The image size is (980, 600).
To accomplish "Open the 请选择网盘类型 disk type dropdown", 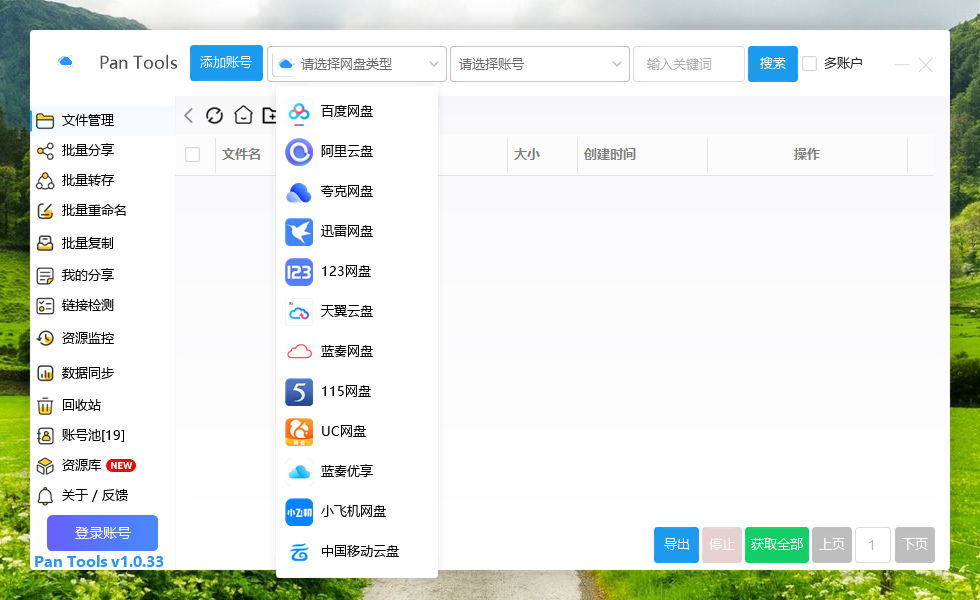I will (356, 63).
